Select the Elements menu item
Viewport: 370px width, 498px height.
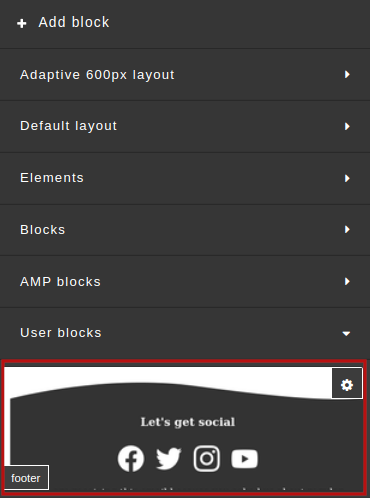pos(185,178)
